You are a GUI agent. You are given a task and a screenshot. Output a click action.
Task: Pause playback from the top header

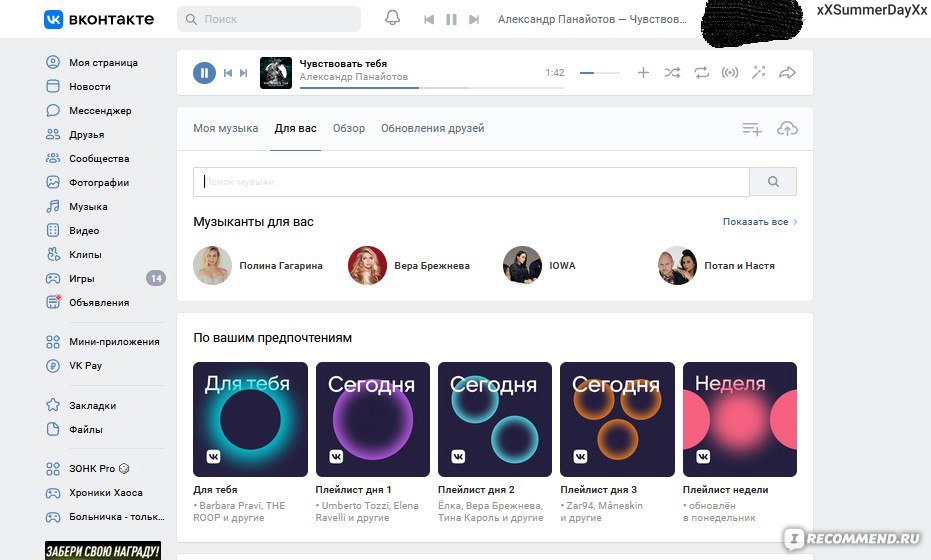coord(451,20)
